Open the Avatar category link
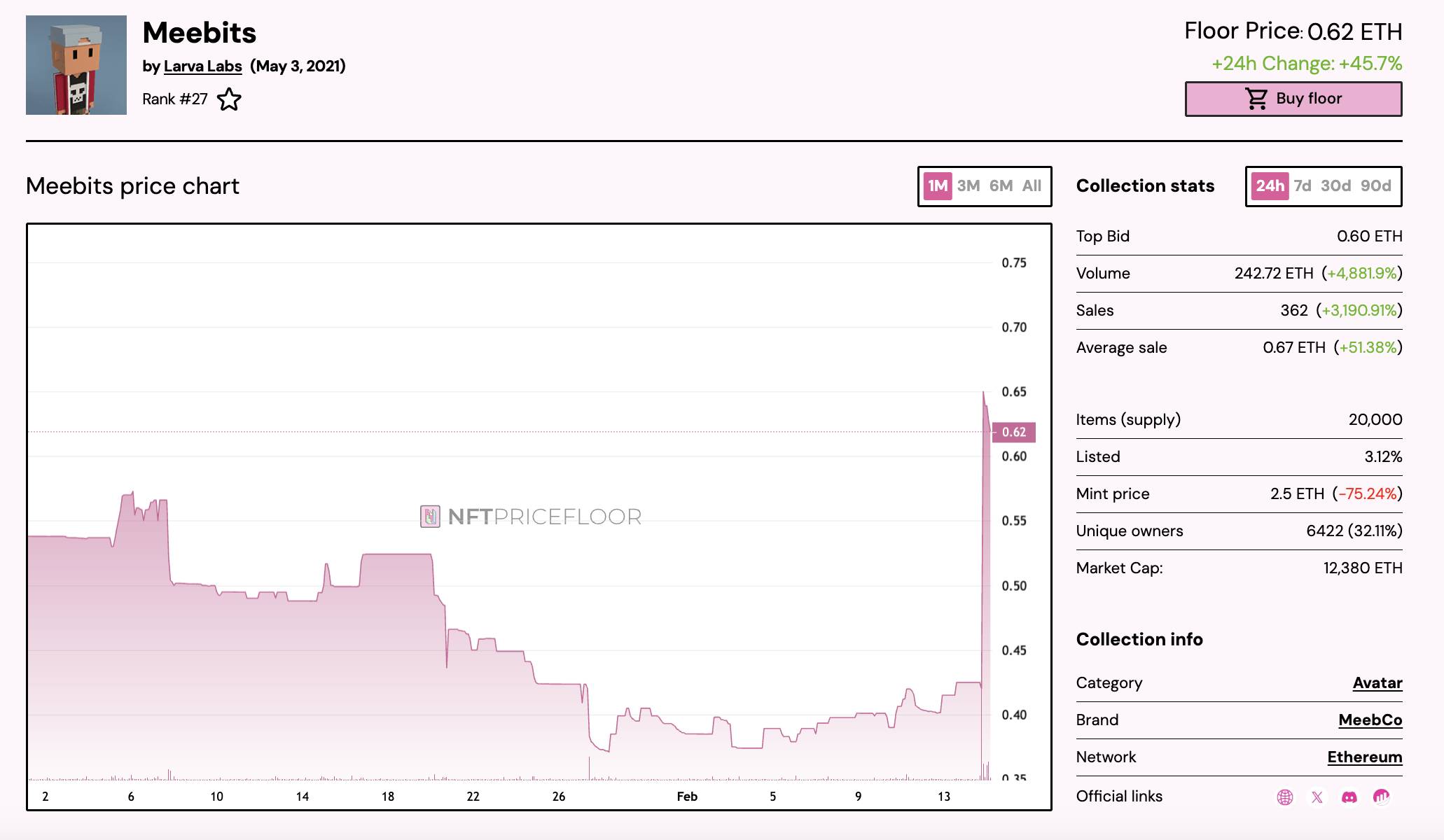 [x=1377, y=683]
